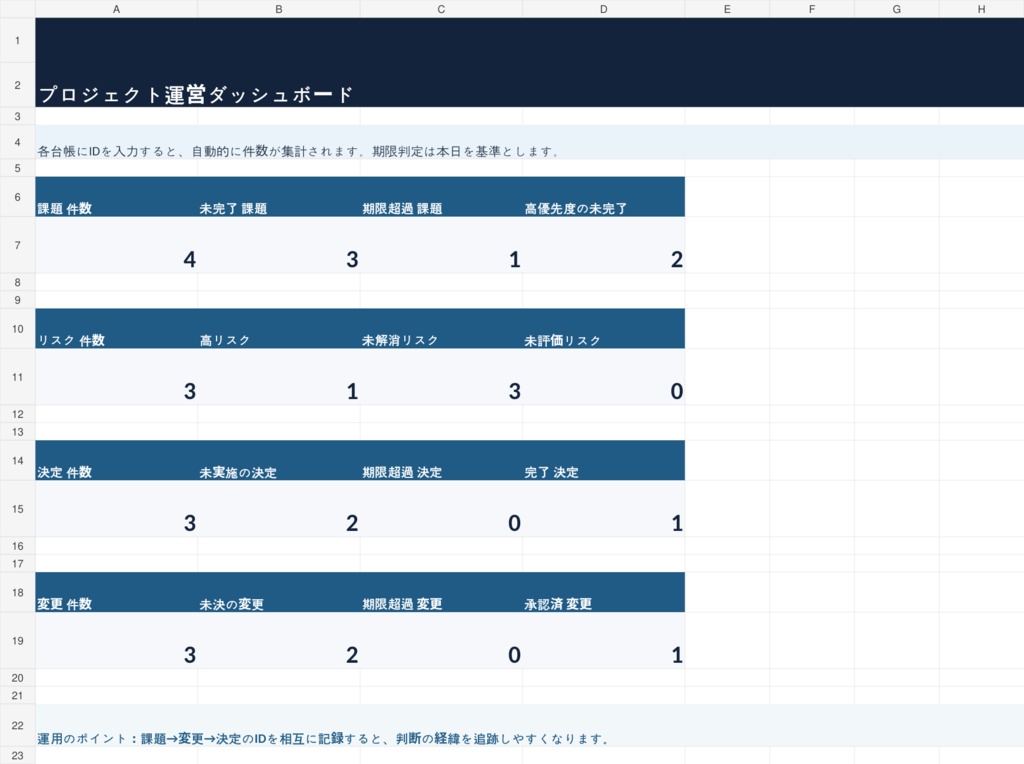Select column G header
Viewport: 1024px width, 764px height.
[x=897, y=9]
